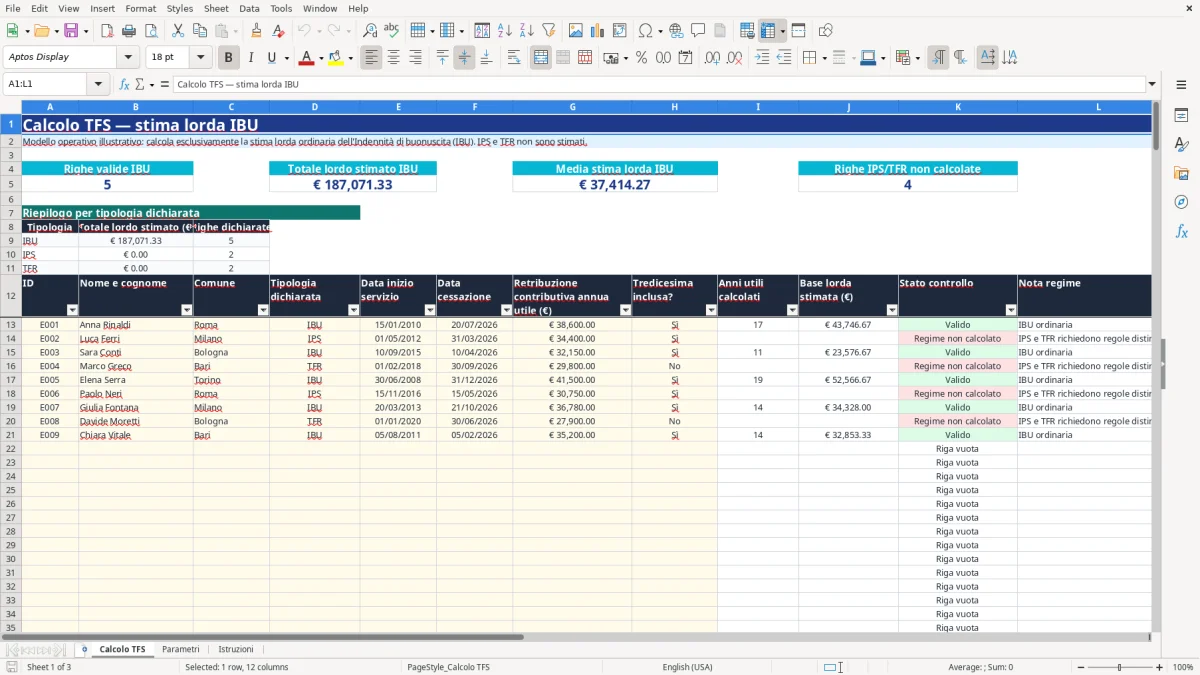Image resolution: width=1200 pixels, height=675 pixels.
Task: Open the filter dropdown for Stato controllo
Action: pos(1011,310)
